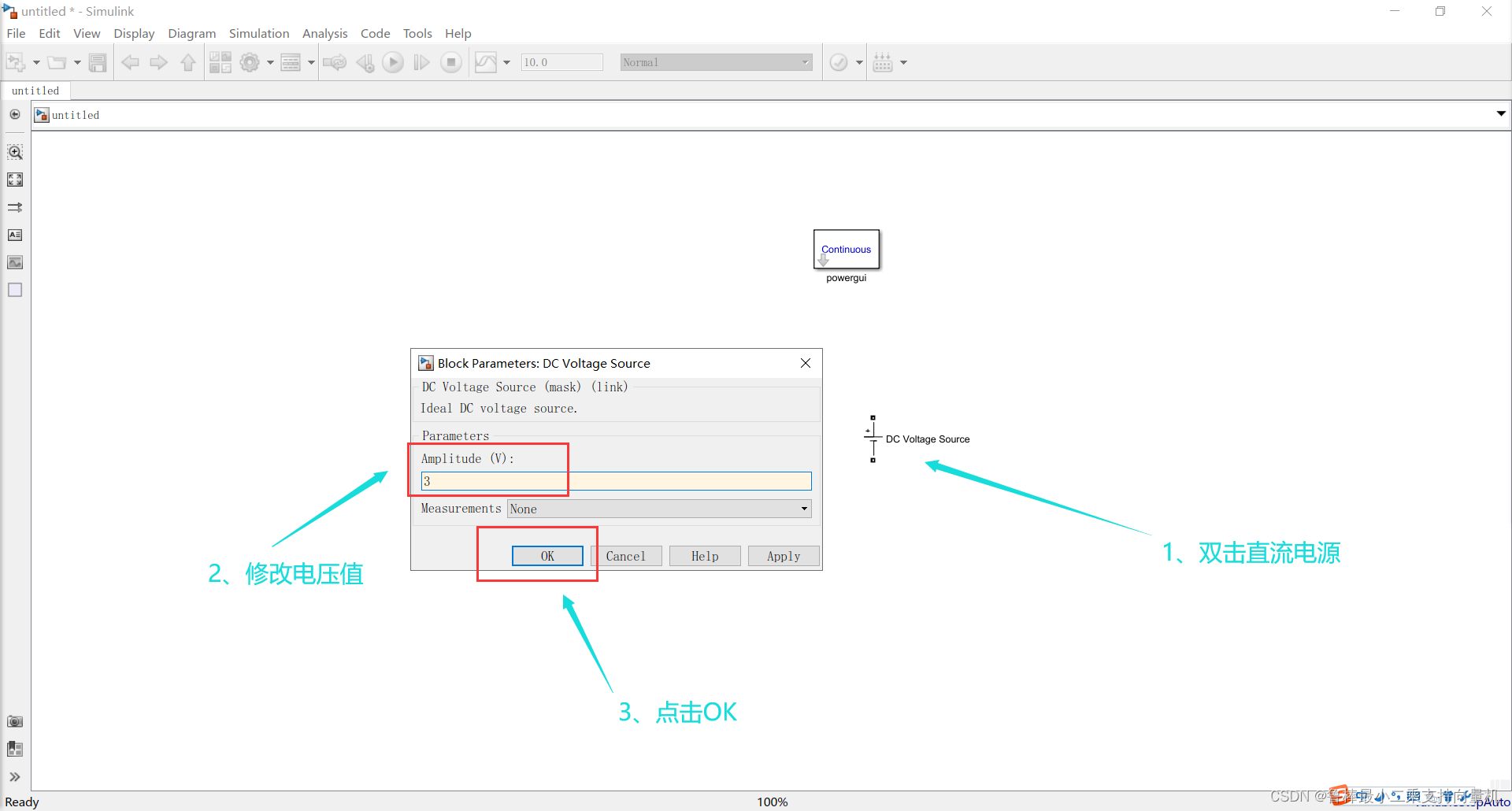Viewport: 1512px width, 811px height.
Task: Click the Ready status bar text
Action: 22,802
